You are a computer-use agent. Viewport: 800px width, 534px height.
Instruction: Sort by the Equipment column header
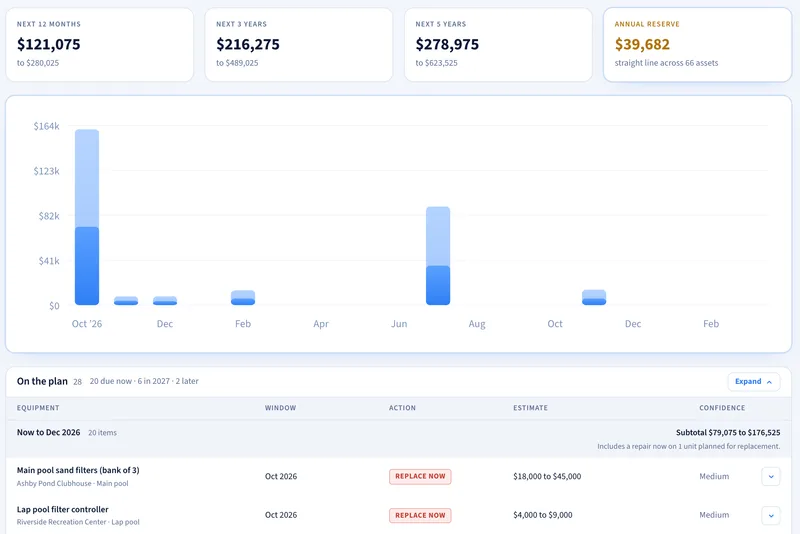pyautogui.click(x=38, y=408)
